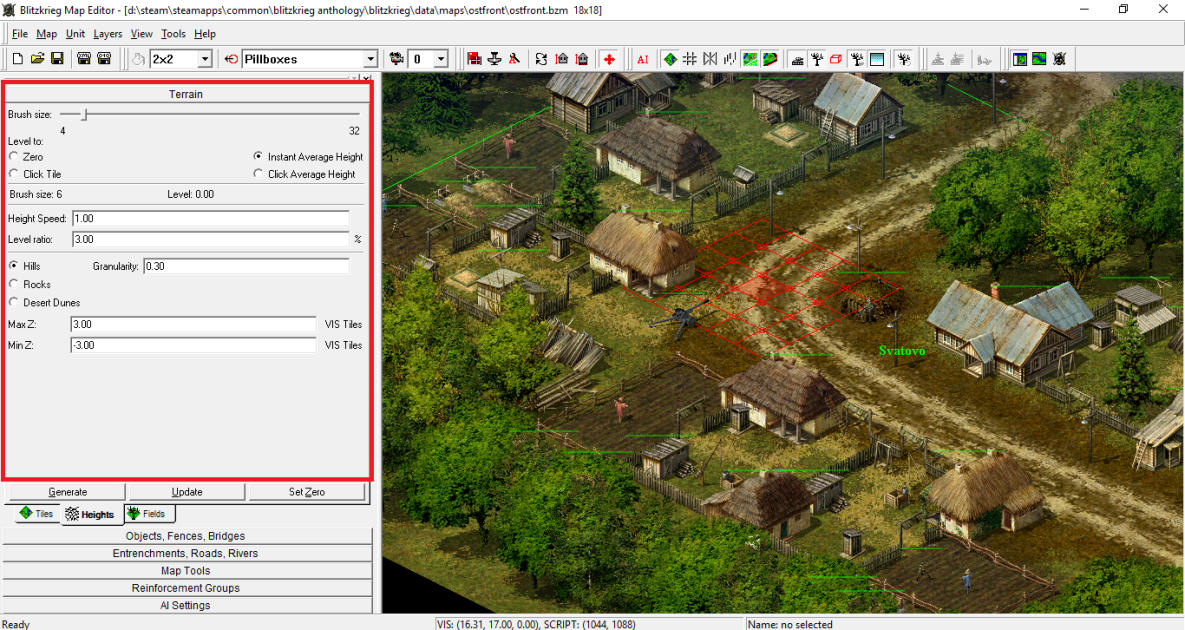Image resolution: width=1185 pixels, height=630 pixels.
Task: Click the tank silhouette toolbar icon
Action: point(797,59)
